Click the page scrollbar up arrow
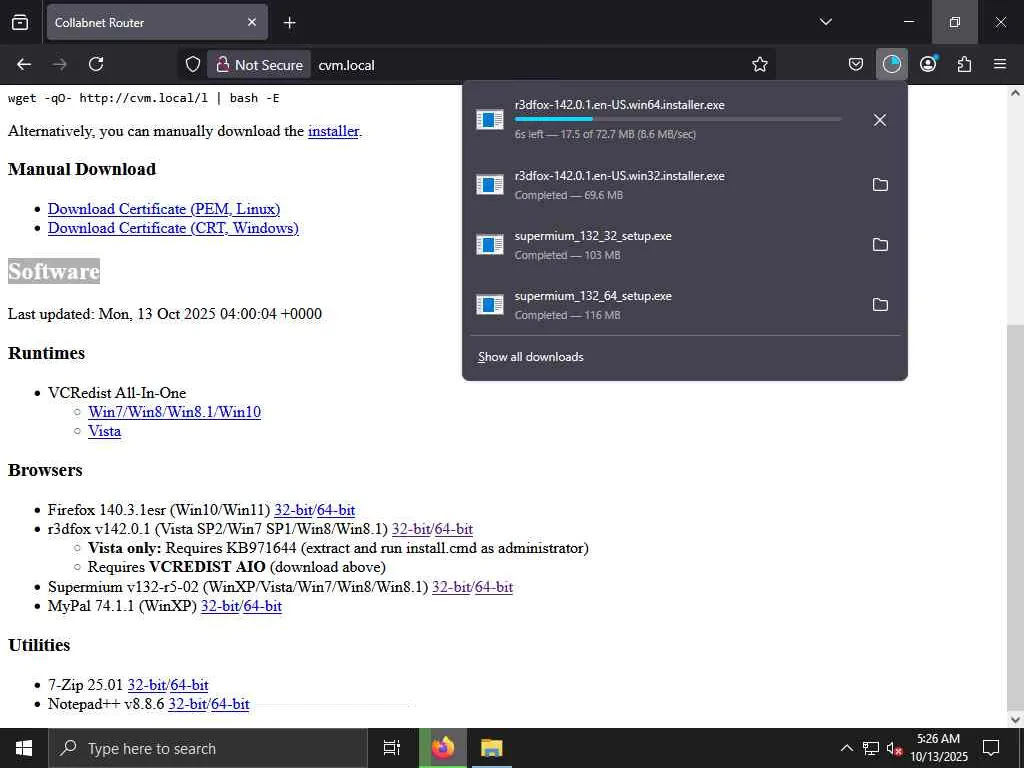 pyautogui.click(x=1015, y=93)
